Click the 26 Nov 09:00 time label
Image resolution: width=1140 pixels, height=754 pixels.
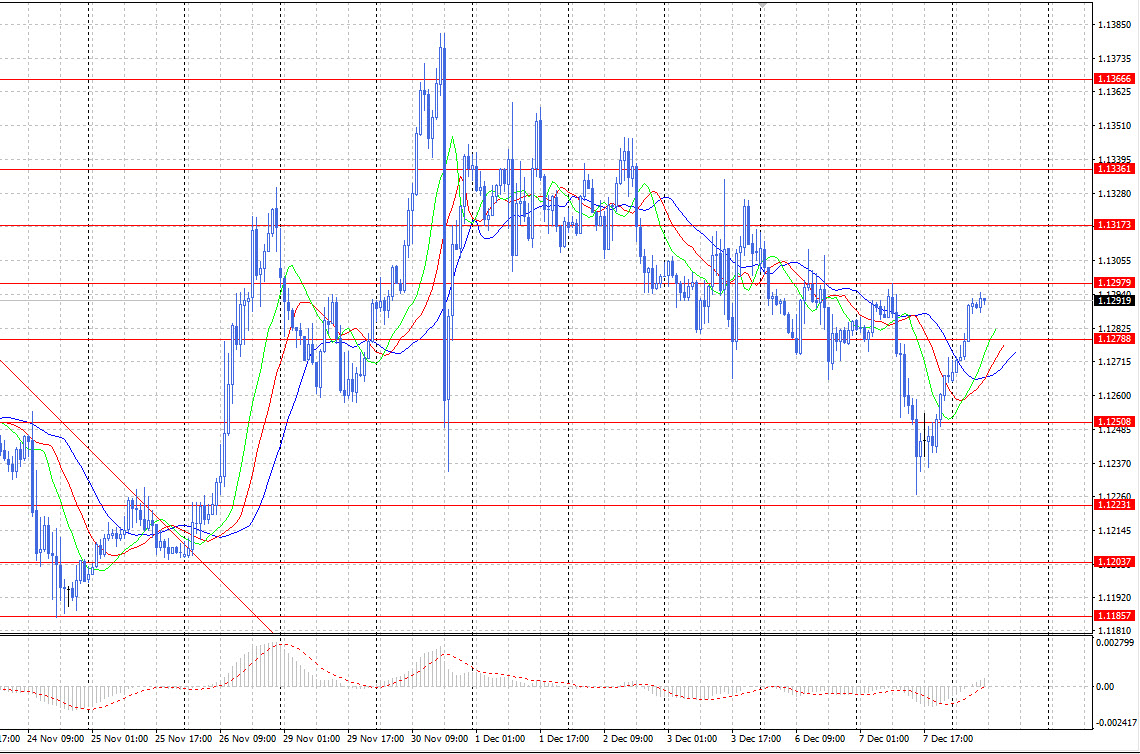(247, 739)
